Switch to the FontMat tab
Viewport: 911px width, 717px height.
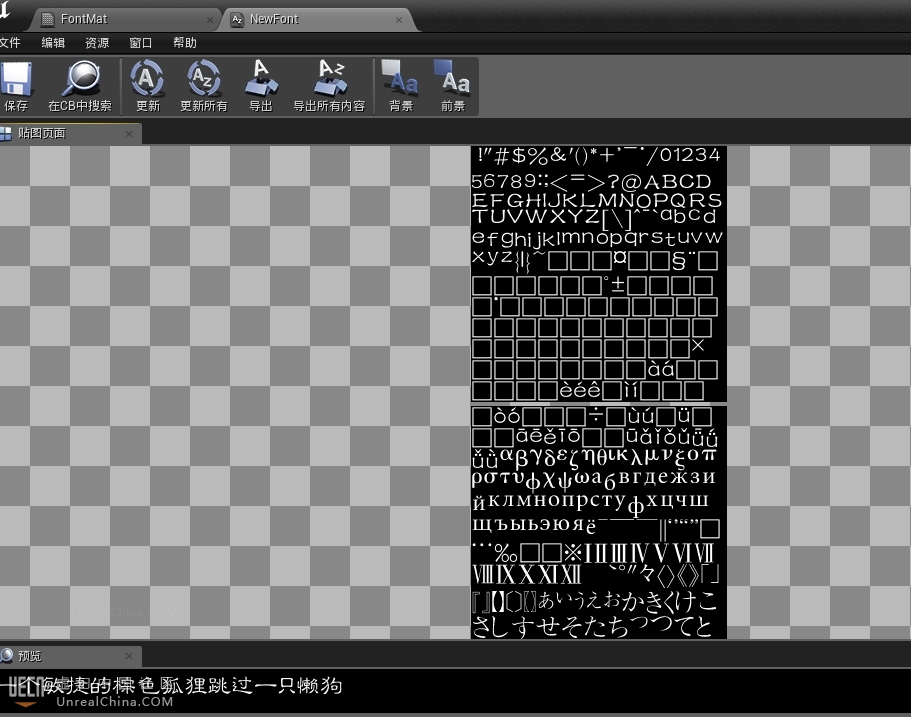tap(125, 19)
